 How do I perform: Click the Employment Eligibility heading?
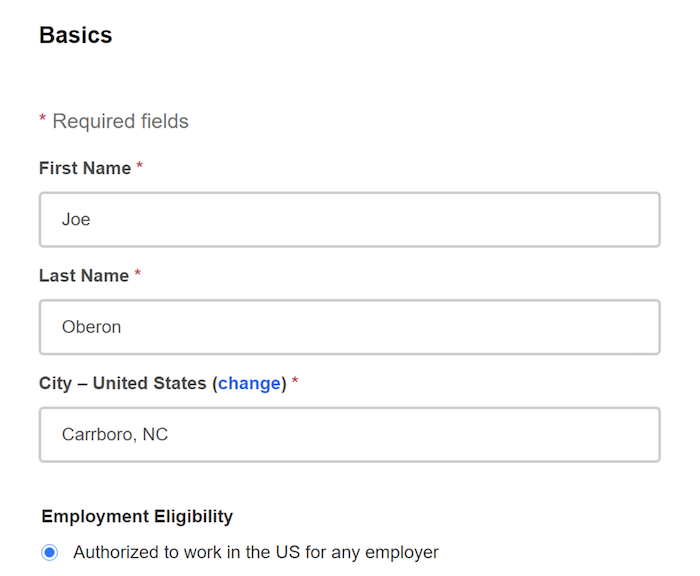137,516
